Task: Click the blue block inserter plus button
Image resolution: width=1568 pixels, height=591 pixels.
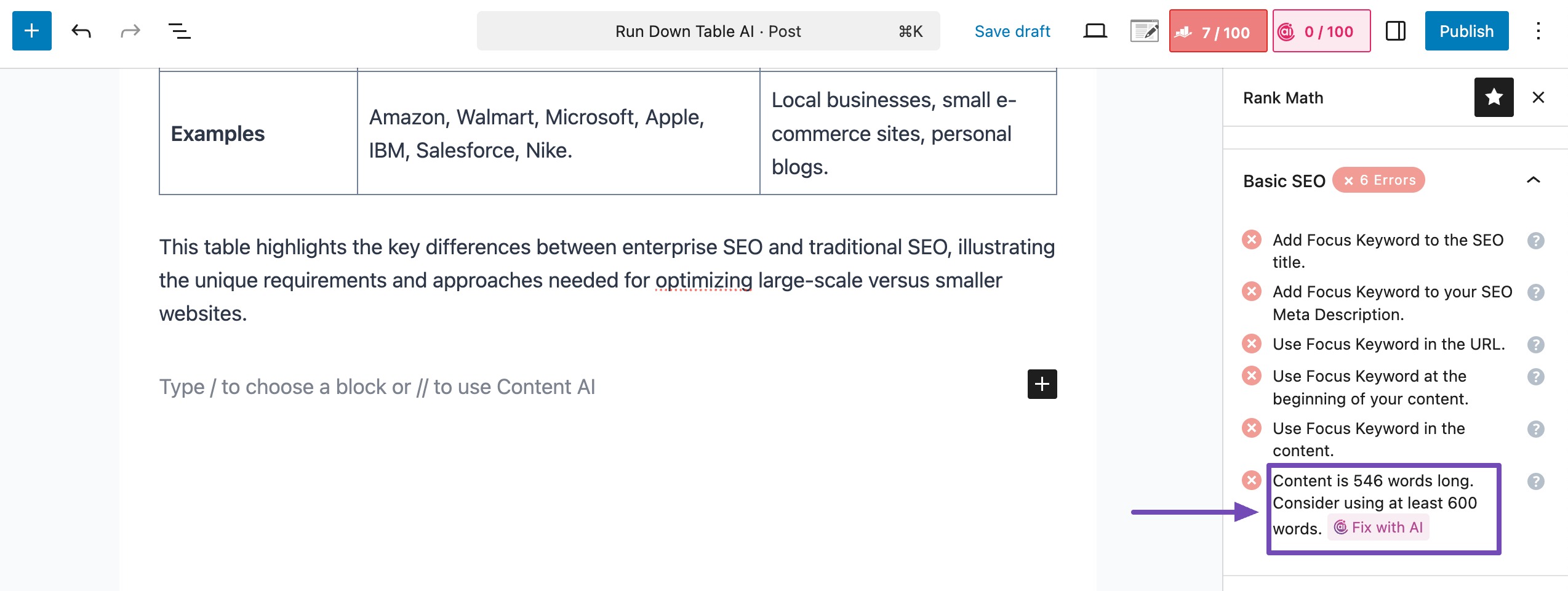Action: (x=32, y=31)
